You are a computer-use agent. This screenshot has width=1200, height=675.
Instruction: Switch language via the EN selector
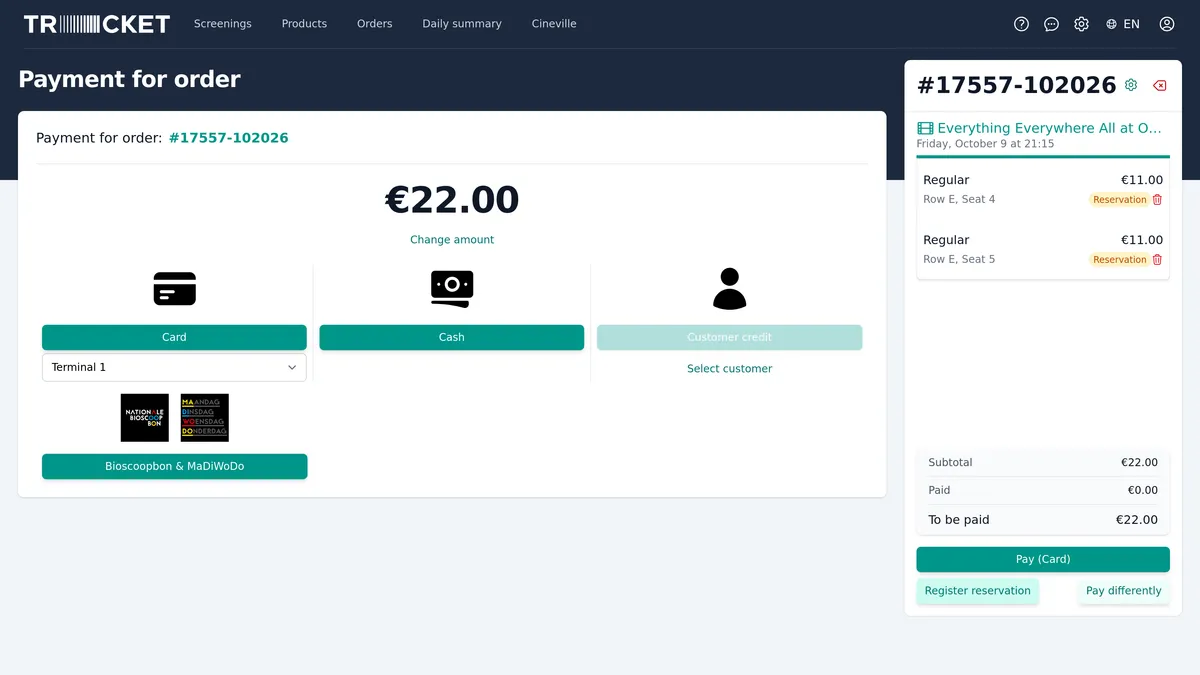coord(1122,24)
